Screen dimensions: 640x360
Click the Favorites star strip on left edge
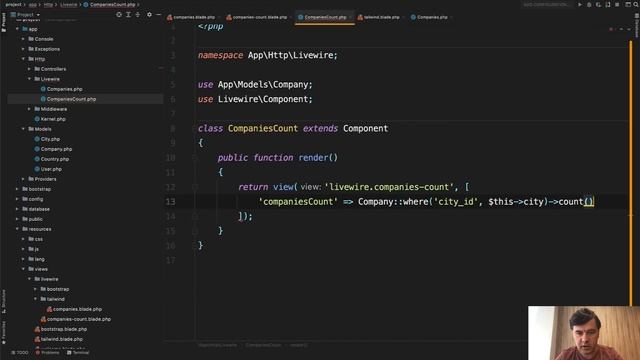[x=4, y=333]
